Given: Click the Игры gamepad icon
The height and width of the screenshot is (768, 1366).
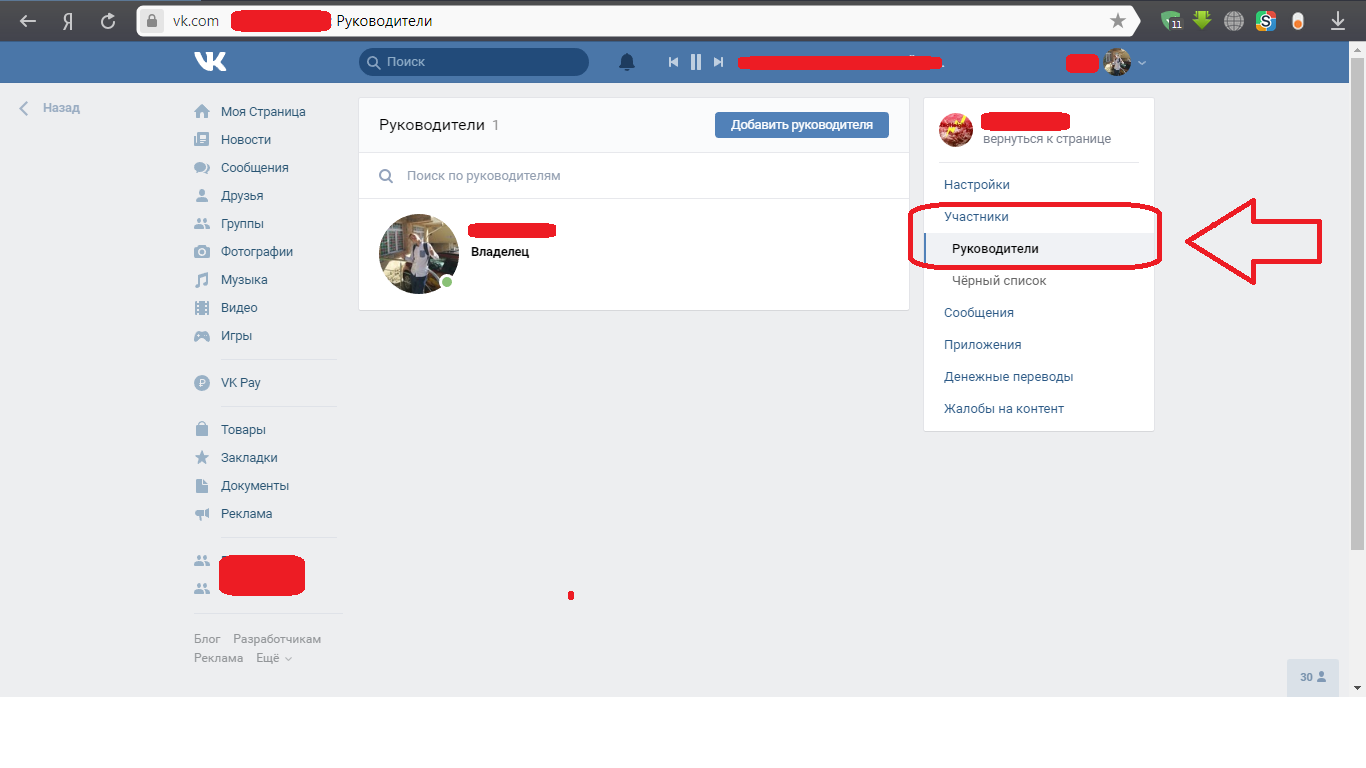Looking at the screenshot, I should click(x=202, y=336).
